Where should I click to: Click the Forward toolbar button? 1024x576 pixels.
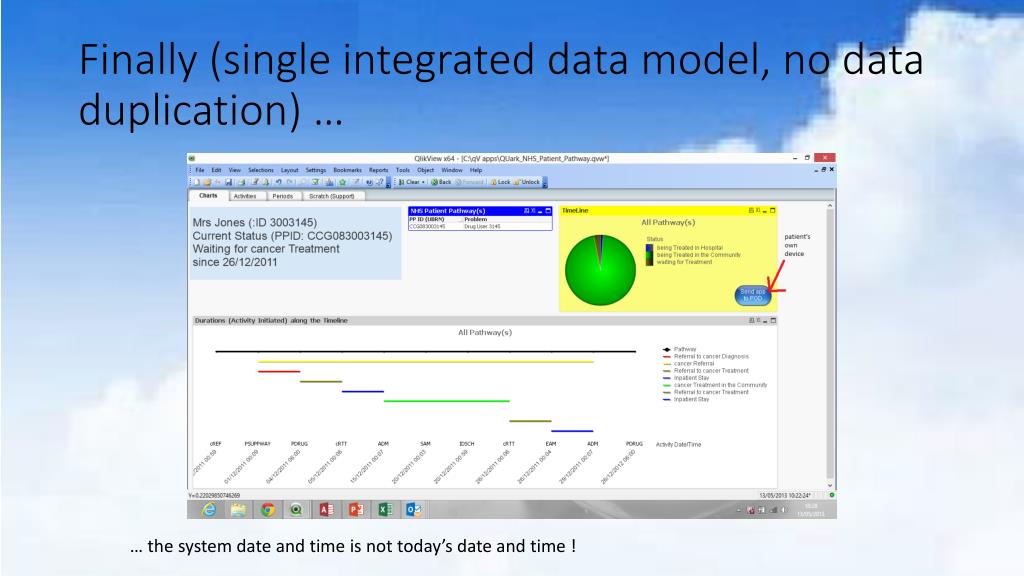(470, 182)
